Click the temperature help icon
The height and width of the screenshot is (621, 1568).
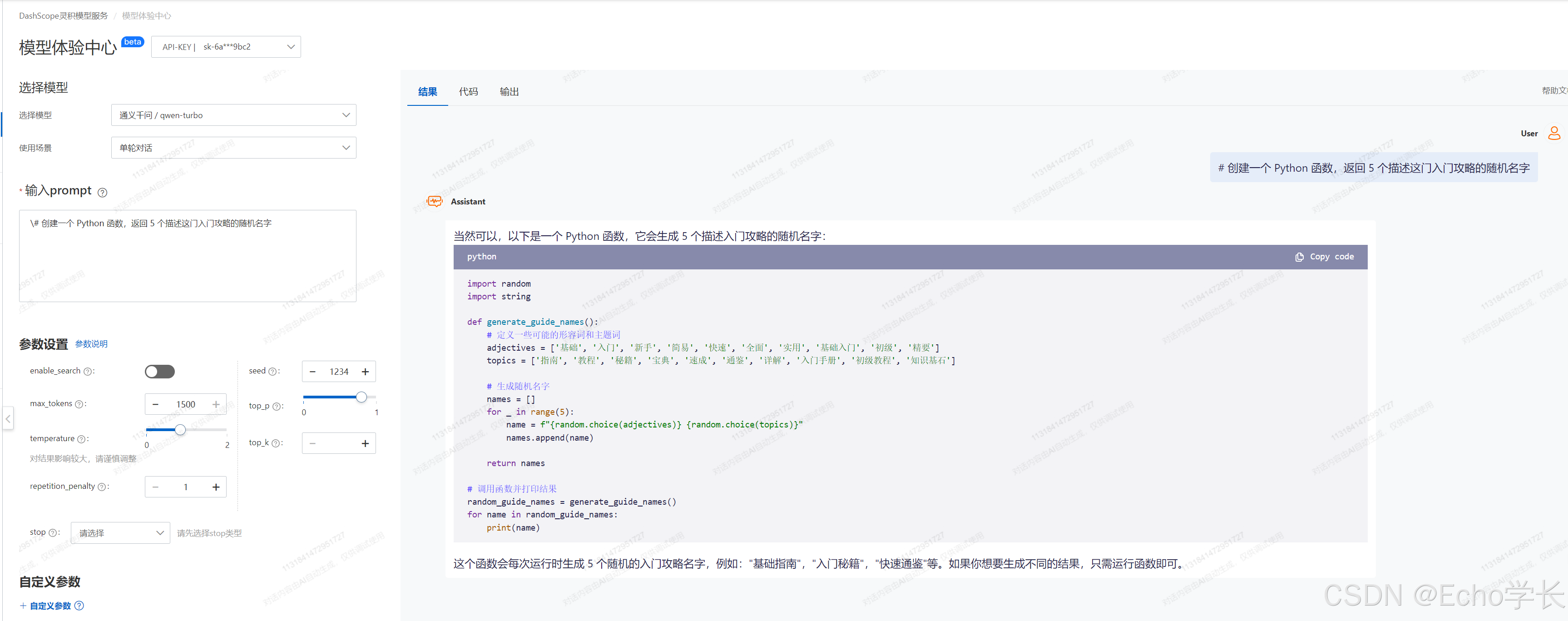[81, 439]
